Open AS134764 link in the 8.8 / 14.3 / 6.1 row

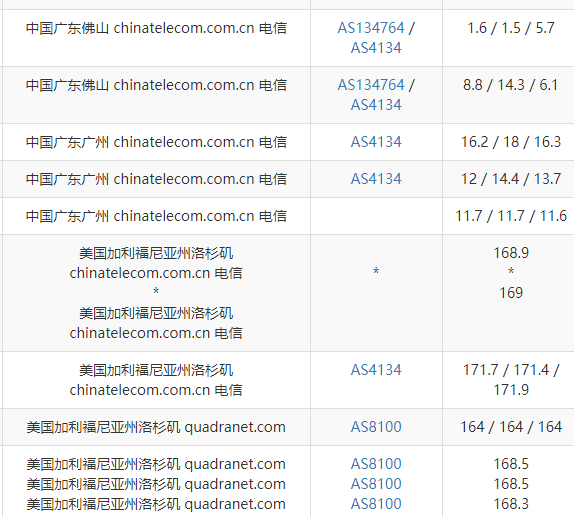pyautogui.click(x=371, y=85)
